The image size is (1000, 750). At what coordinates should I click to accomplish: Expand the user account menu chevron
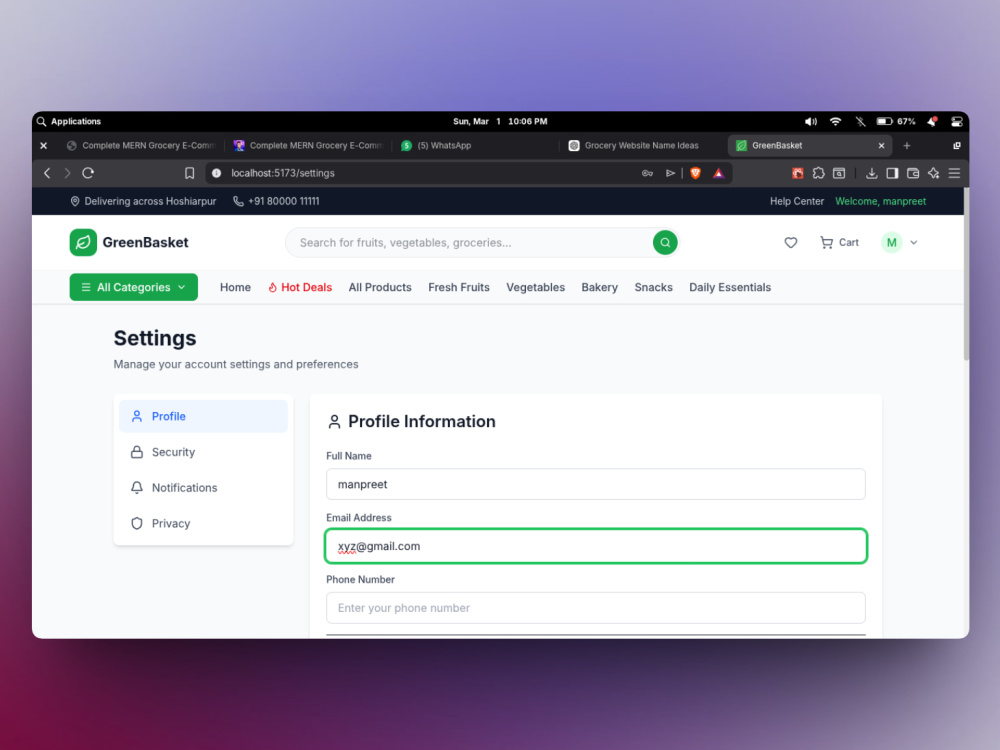913,242
